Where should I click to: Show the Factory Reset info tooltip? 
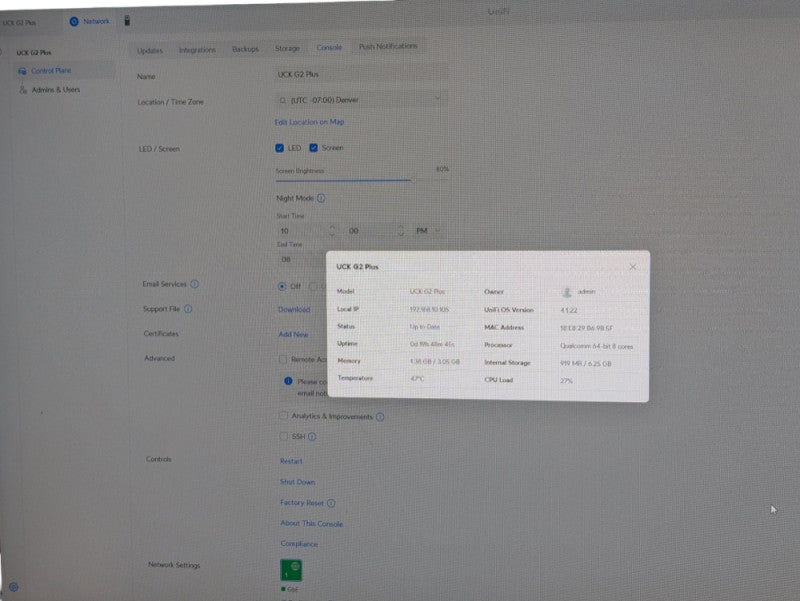pyautogui.click(x=331, y=503)
